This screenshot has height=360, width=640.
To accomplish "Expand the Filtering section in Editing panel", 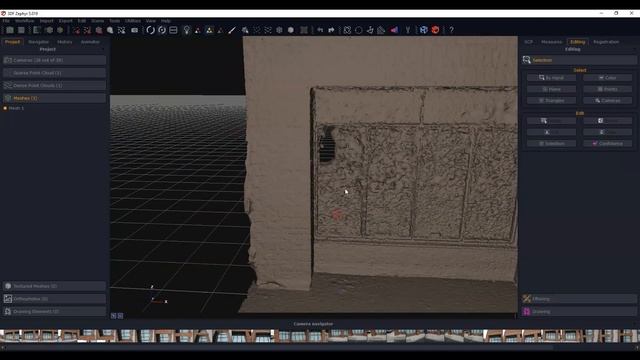I will point(579,299).
